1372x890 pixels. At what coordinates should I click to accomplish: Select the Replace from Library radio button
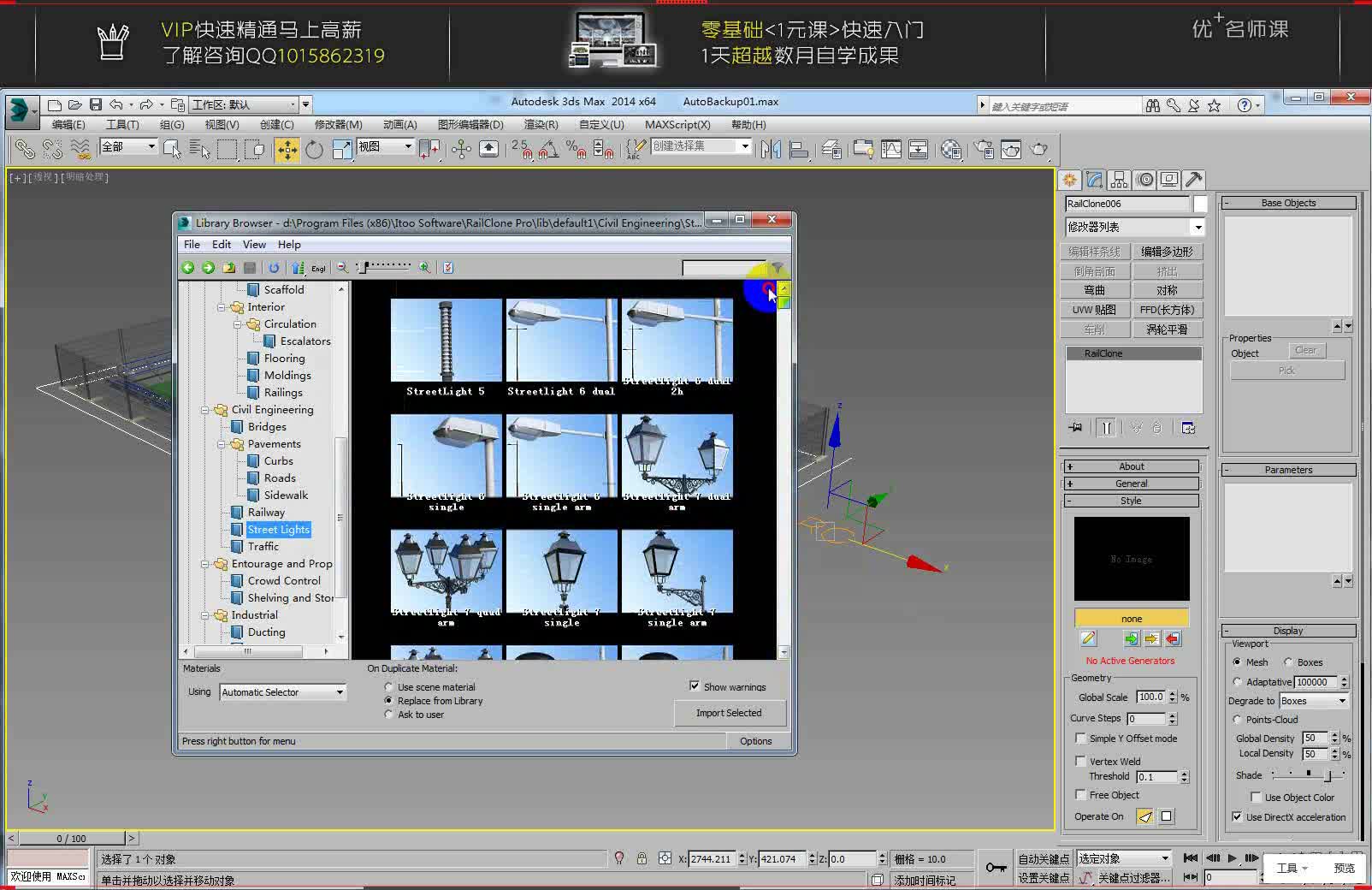point(389,700)
